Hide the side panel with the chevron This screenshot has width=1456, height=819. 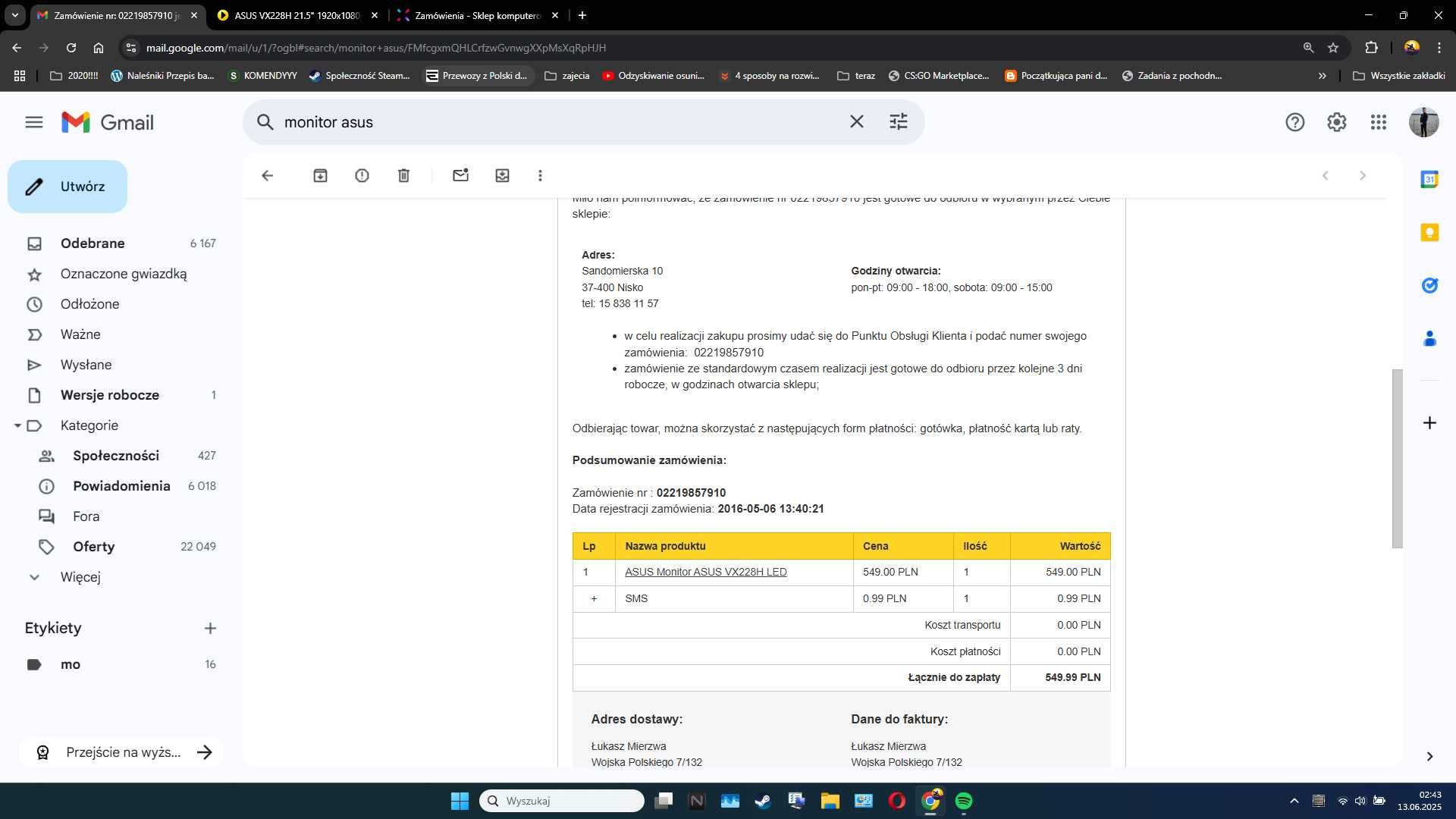[1429, 757]
